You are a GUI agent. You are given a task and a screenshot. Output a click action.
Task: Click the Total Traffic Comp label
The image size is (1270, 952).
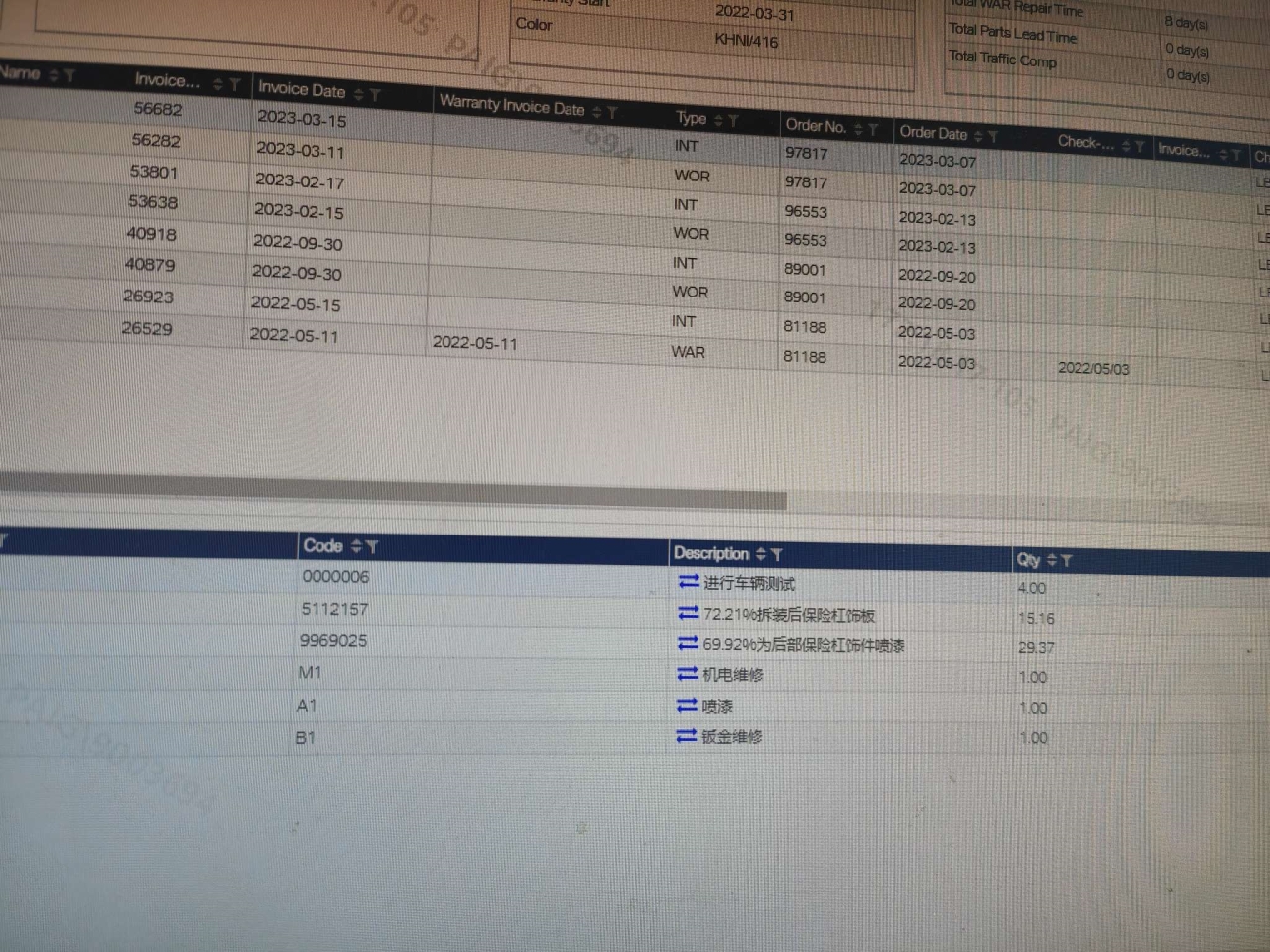click(x=1002, y=59)
